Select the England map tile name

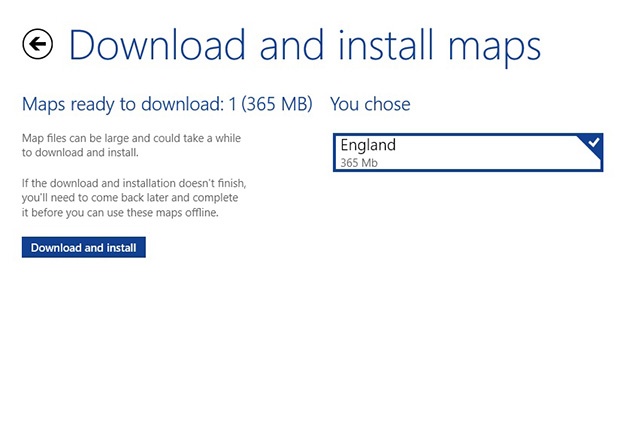368,145
